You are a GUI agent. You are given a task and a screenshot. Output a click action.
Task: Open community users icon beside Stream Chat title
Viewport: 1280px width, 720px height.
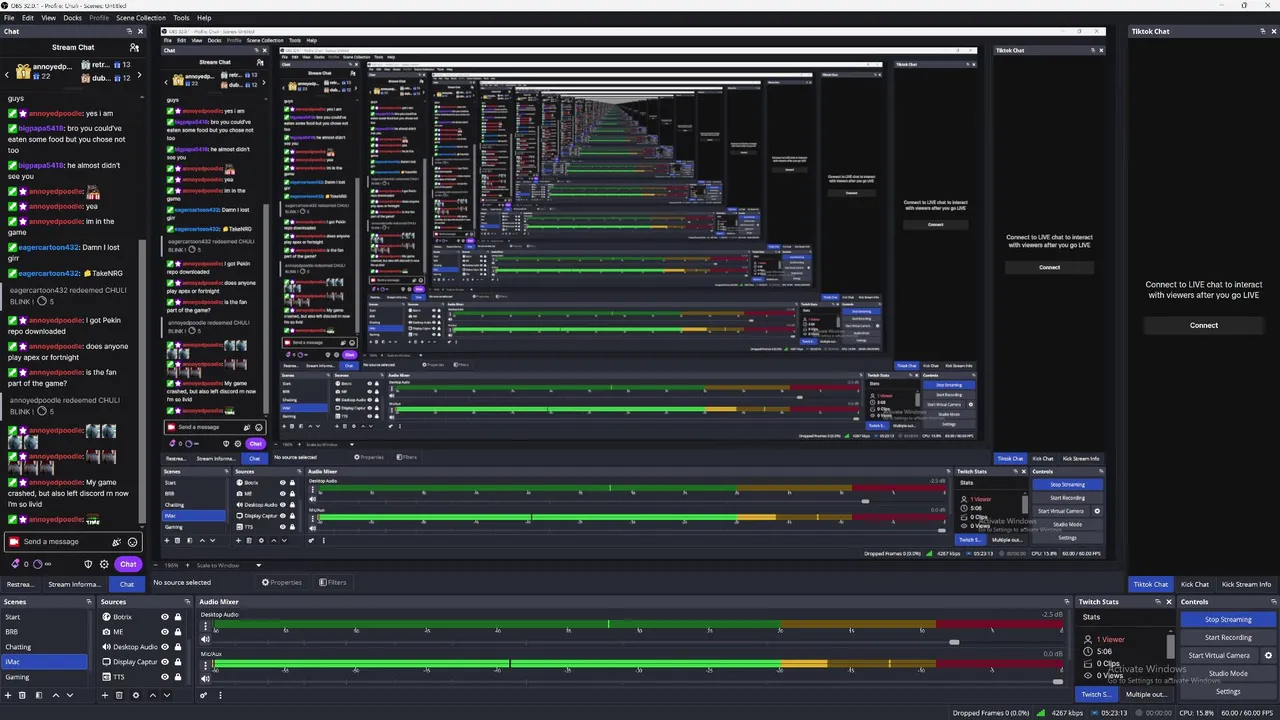coord(134,47)
